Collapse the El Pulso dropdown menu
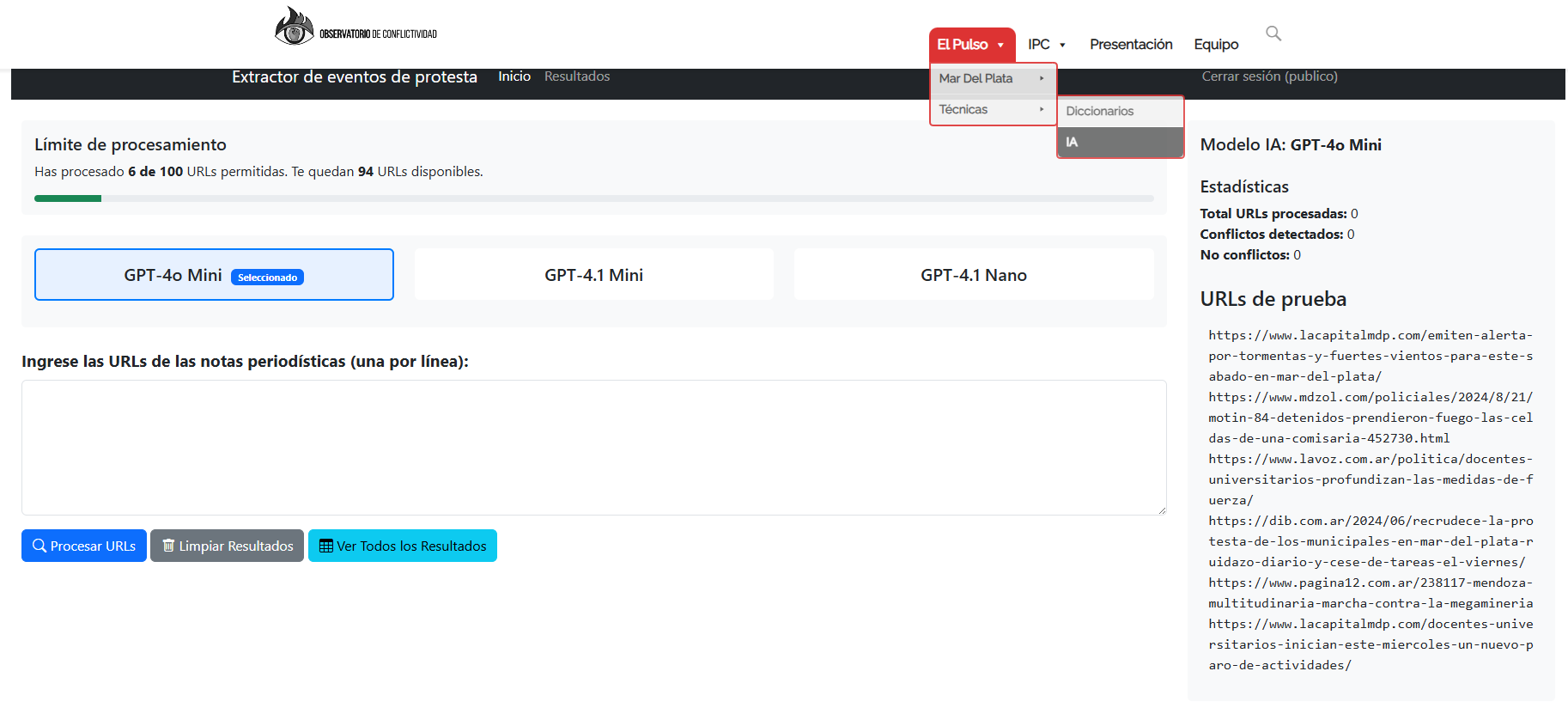This screenshot has width=1568, height=714. pyautogui.click(x=971, y=45)
